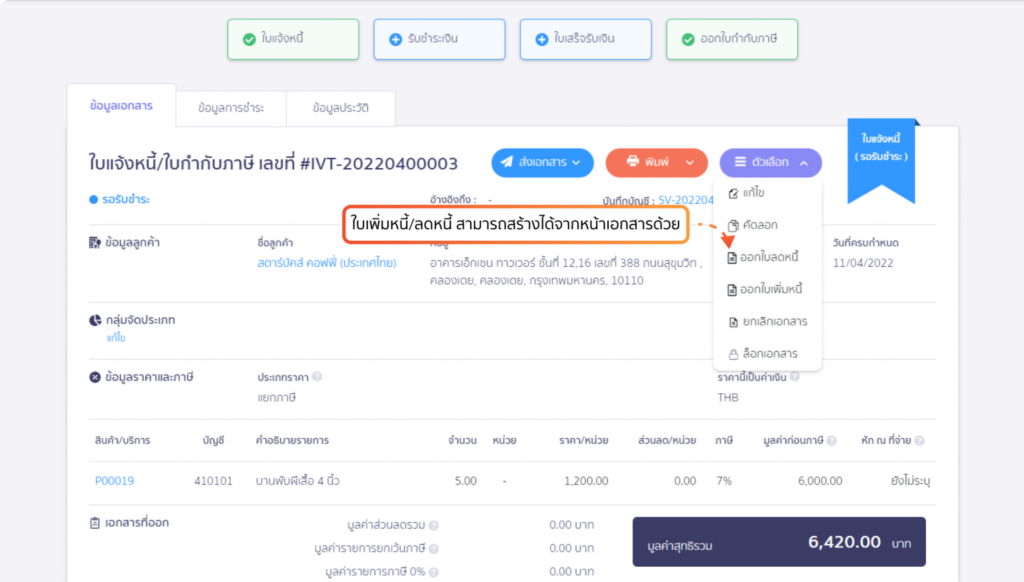Click the plus icon on ใบเสร็จรับเงิน step
The height and width of the screenshot is (582, 1024).
coord(541,39)
